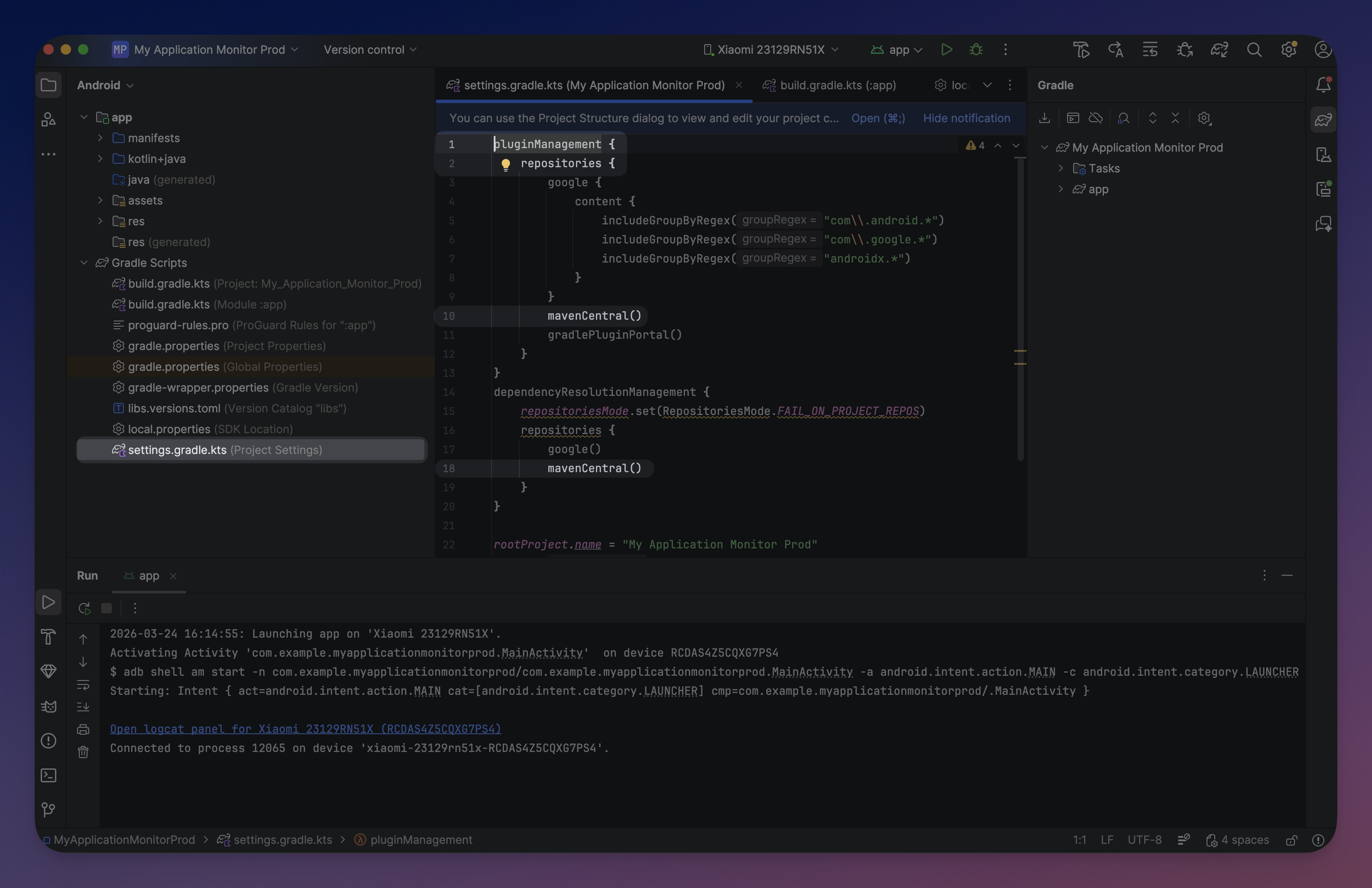Open the Notifications bell icon
This screenshot has width=1372, height=888.
[x=1323, y=85]
